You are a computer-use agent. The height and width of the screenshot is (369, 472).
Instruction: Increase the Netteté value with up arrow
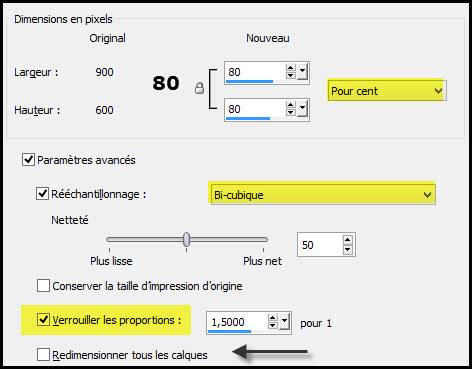coord(348,240)
